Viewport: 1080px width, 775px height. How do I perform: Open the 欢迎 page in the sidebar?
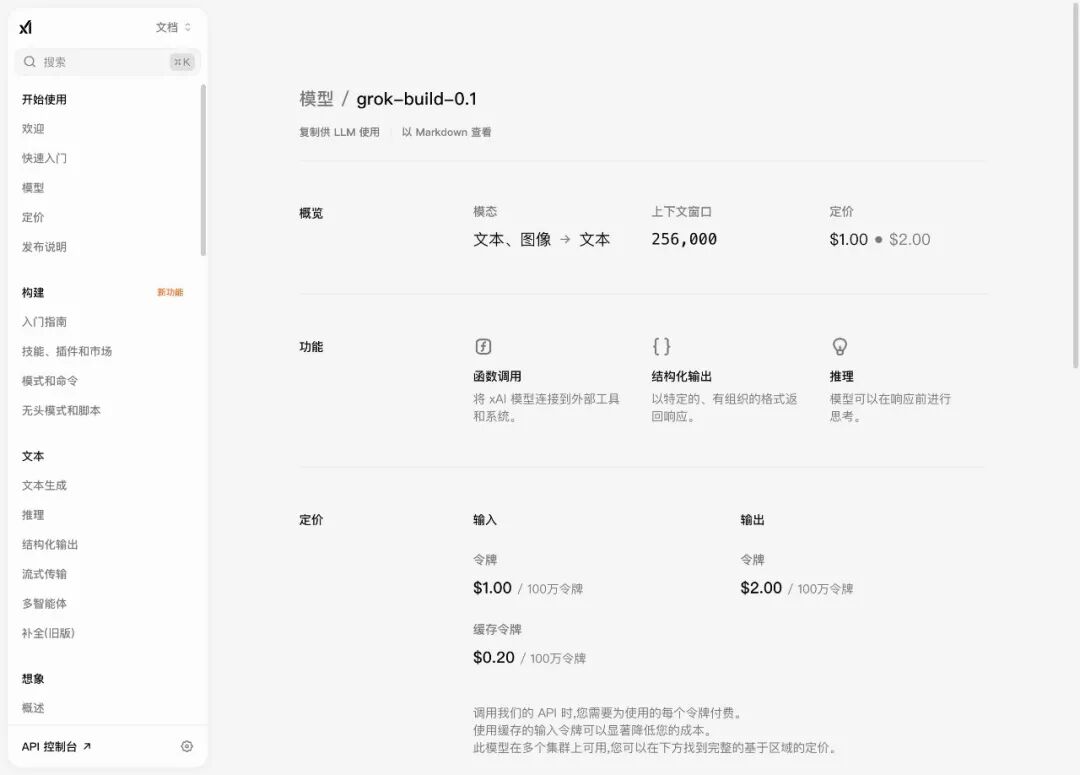pyautogui.click(x=33, y=129)
